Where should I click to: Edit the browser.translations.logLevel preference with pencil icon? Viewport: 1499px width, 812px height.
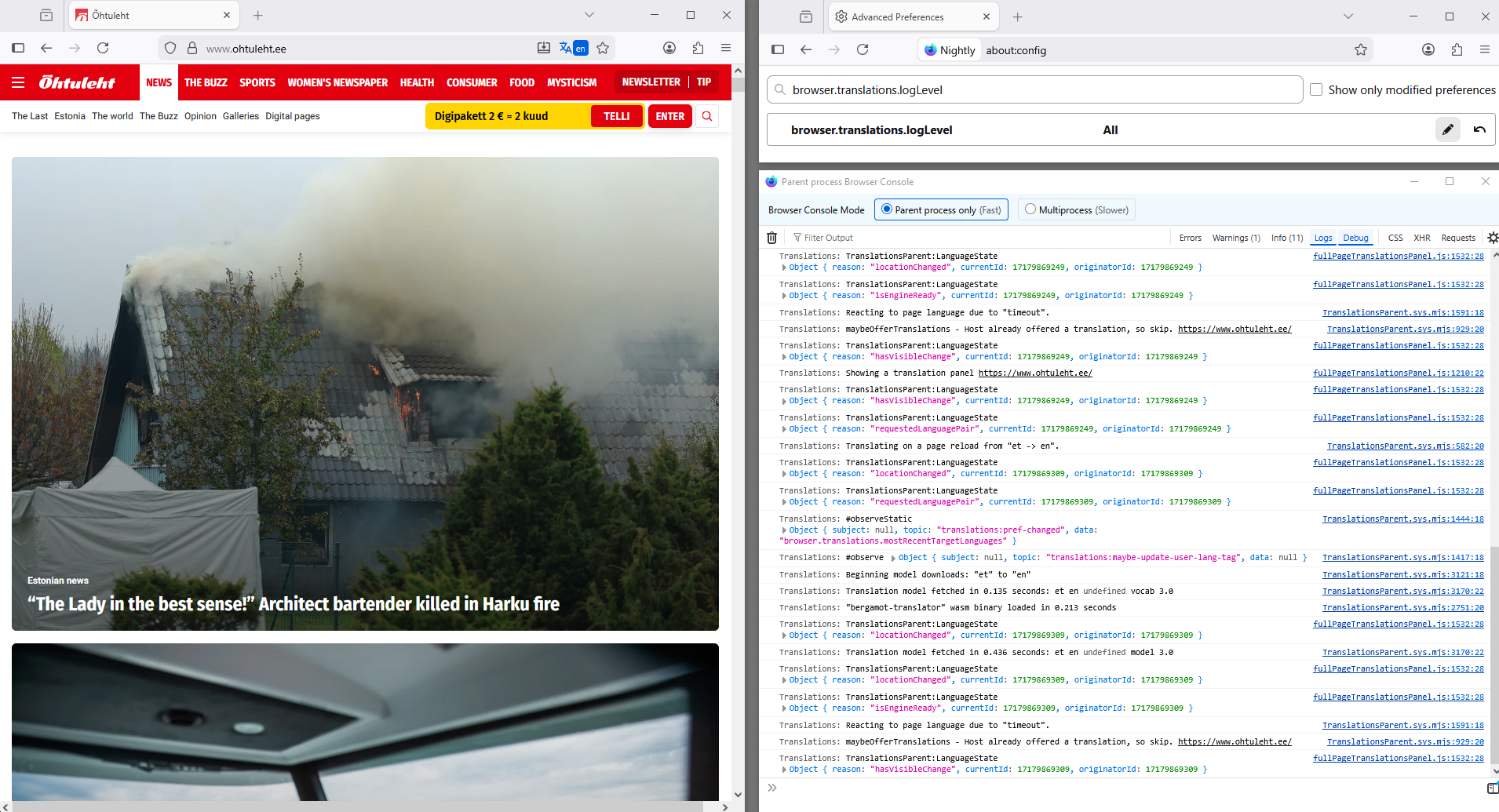[x=1447, y=129]
